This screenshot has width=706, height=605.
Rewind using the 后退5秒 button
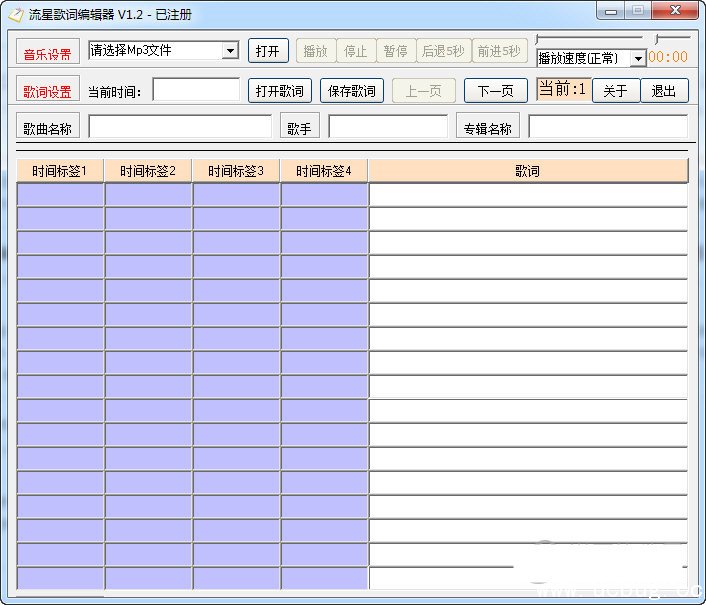pyautogui.click(x=443, y=51)
